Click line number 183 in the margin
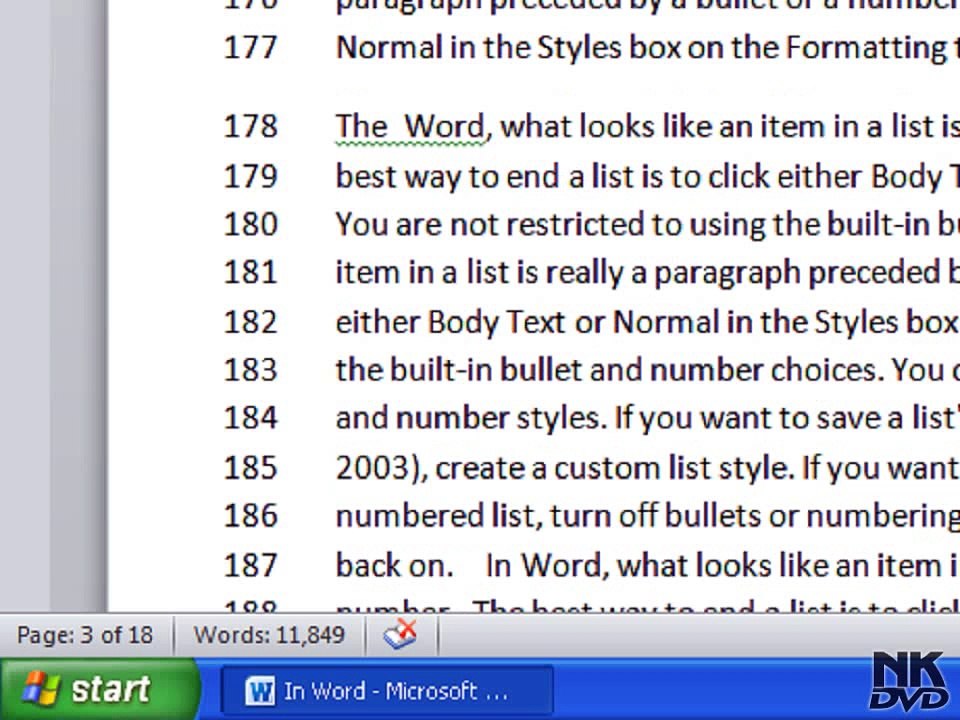960x720 pixels. click(x=250, y=370)
